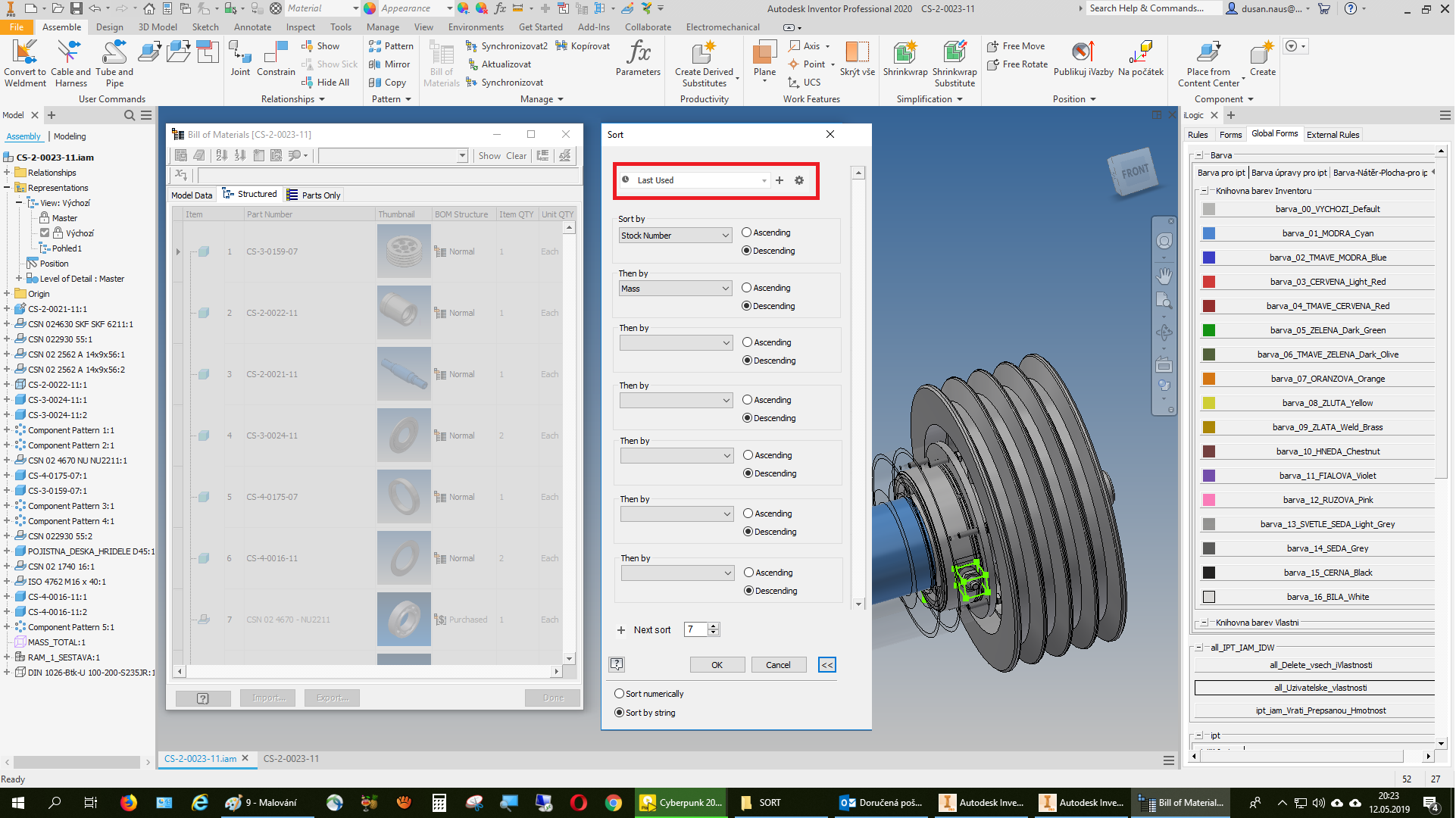Click OK in the Sort dialog
Screen dimensions: 1456x818
click(x=717, y=664)
